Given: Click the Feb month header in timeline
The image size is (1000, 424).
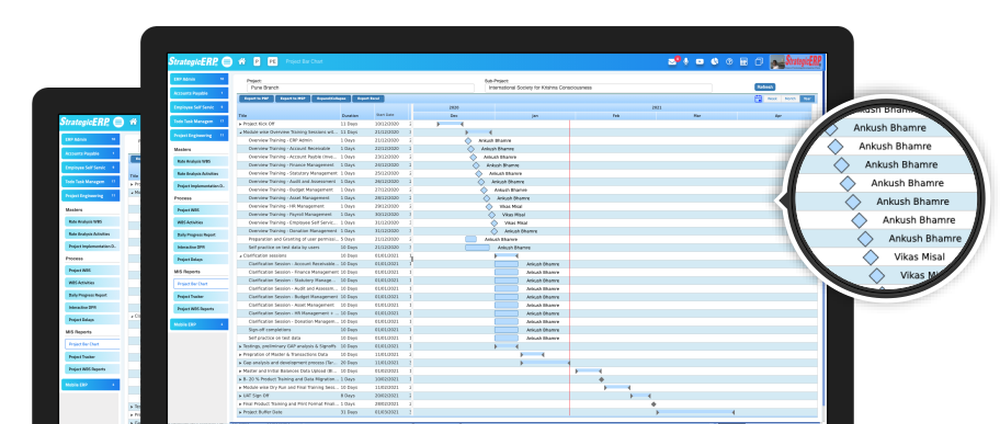Looking at the screenshot, I should [616, 116].
